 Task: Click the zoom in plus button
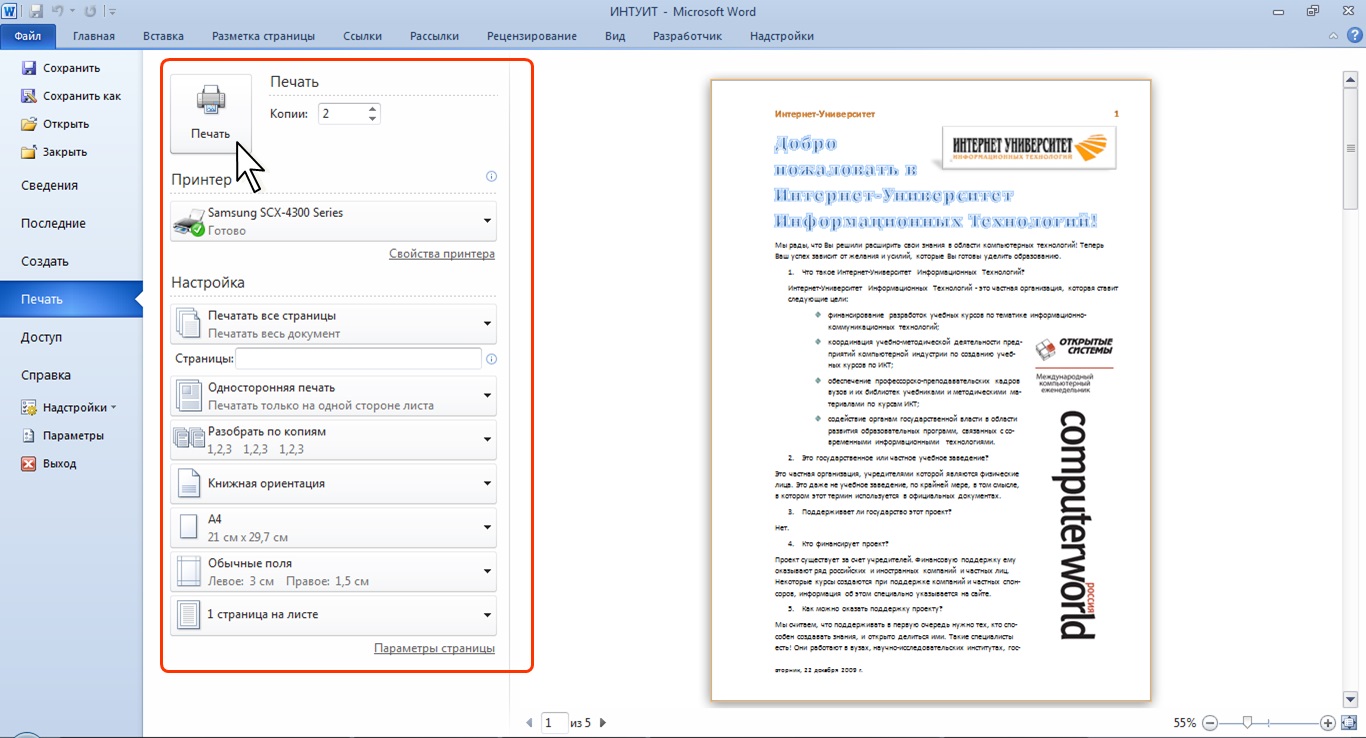[x=1328, y=722]
